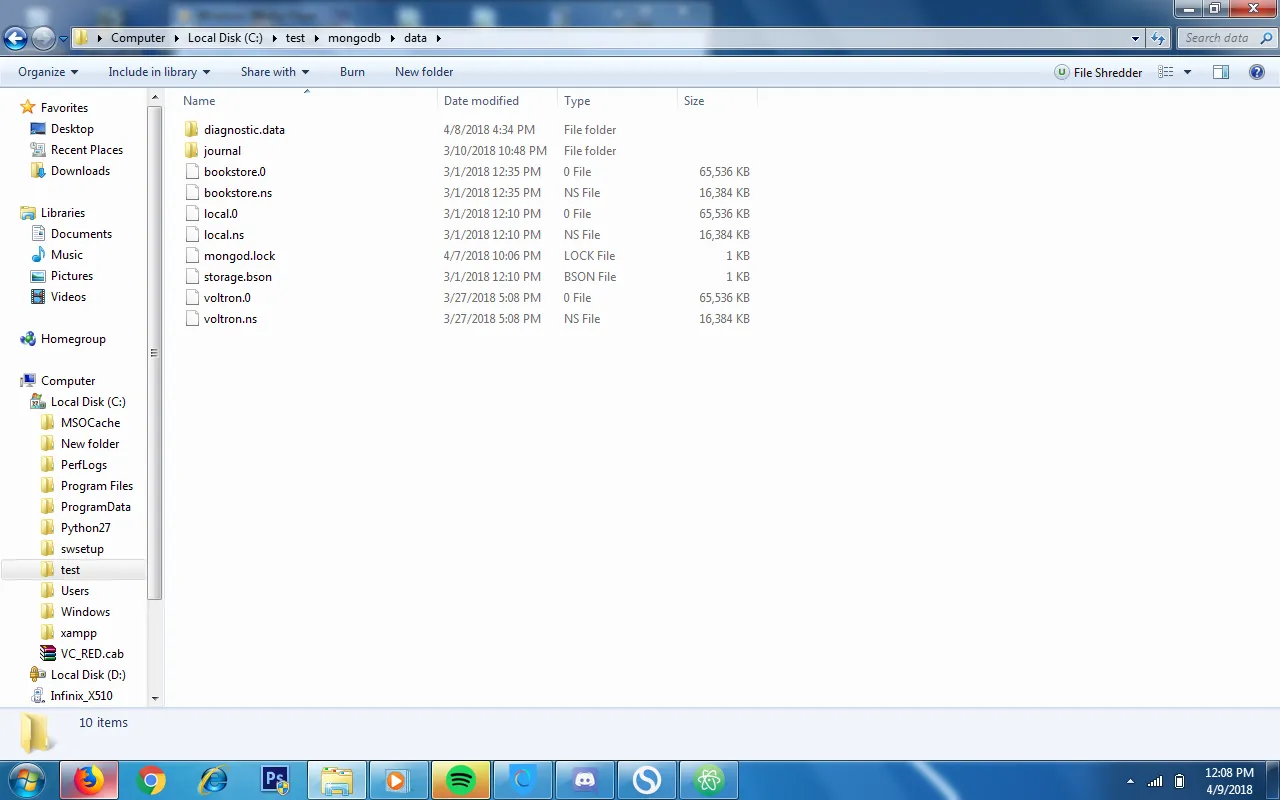The width and height of the screenshot is (1280, 800).
Task: Sort by Date modified column
Action: point(497,101)
